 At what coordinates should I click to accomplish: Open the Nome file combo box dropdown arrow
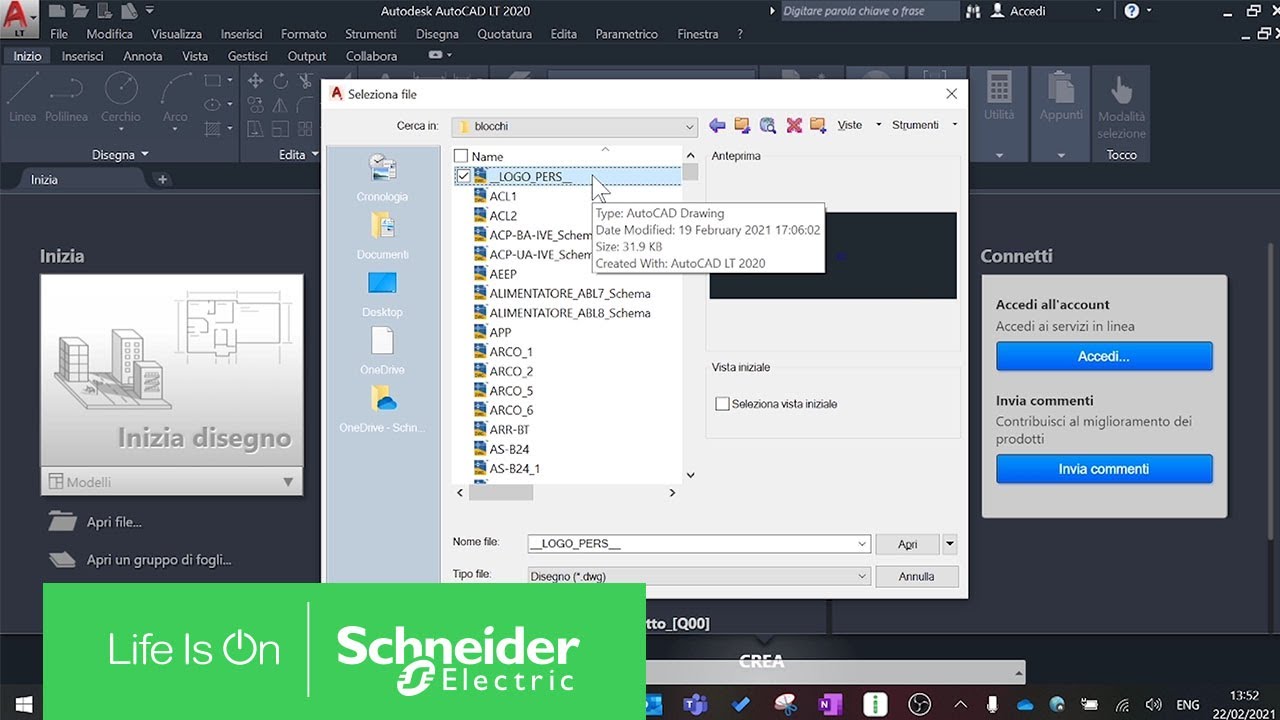[863, 544]
